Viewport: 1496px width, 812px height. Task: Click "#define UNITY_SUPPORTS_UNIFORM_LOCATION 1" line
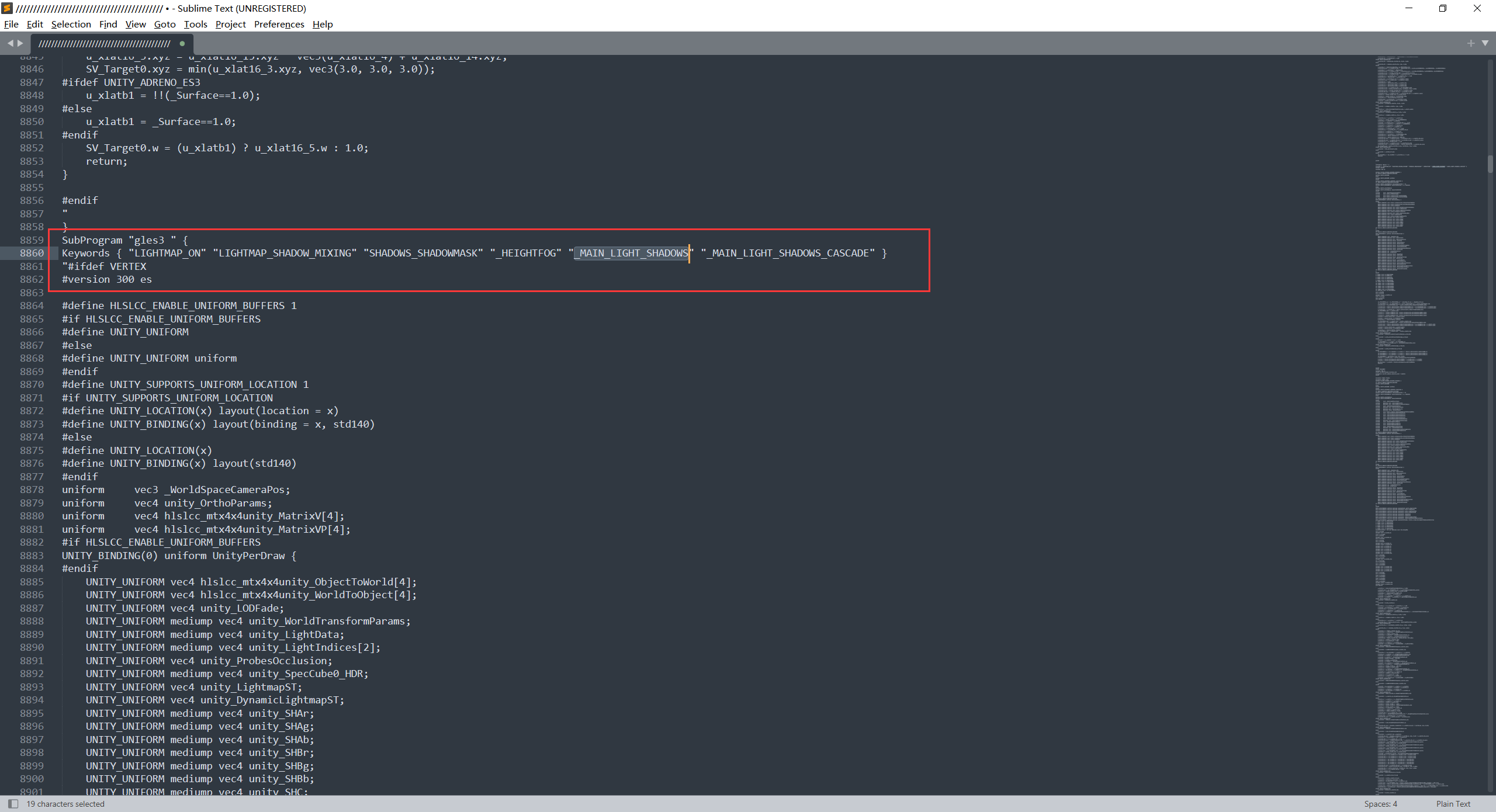click(185, 384)
